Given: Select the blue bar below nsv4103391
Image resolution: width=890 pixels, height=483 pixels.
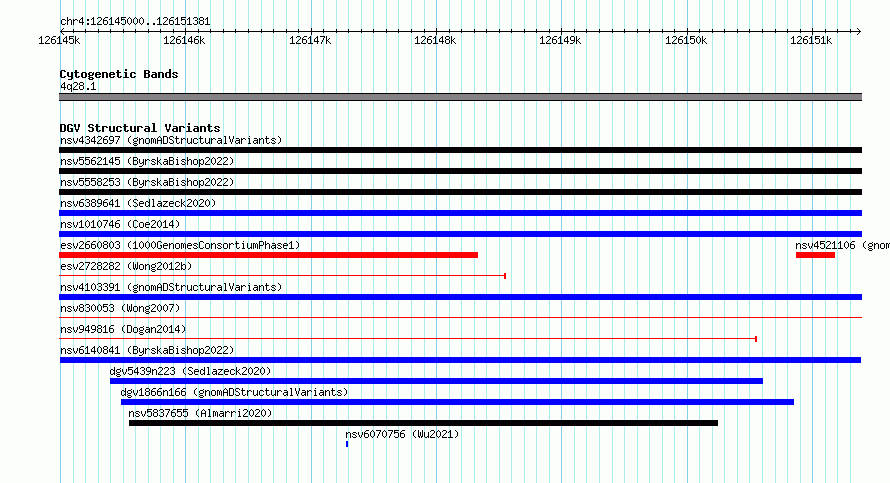Looking at the screenshot, I should point(460,297).
